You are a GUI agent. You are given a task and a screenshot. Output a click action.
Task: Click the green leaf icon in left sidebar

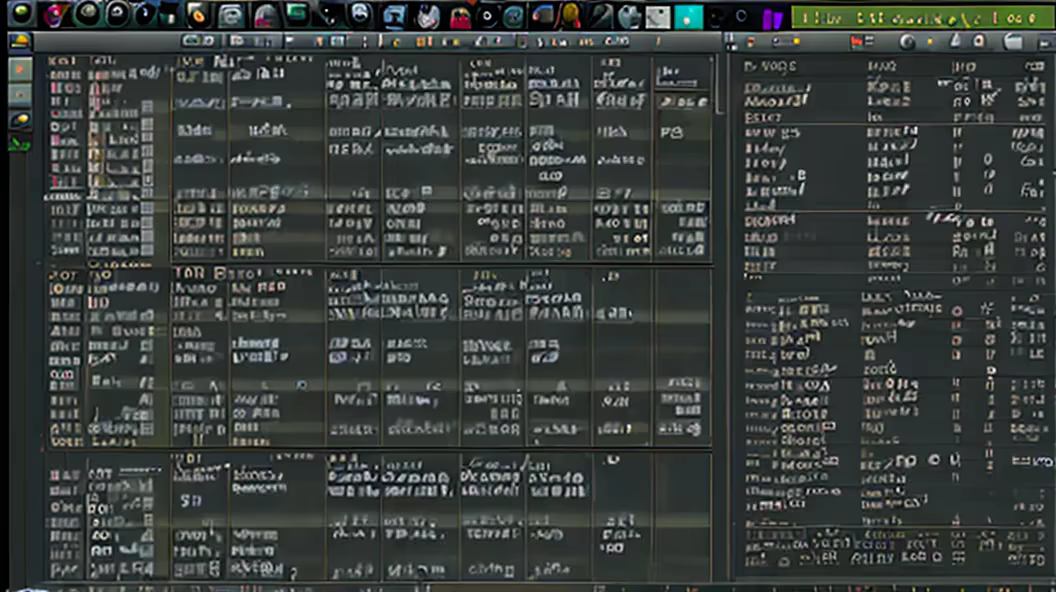click(19, 144)
